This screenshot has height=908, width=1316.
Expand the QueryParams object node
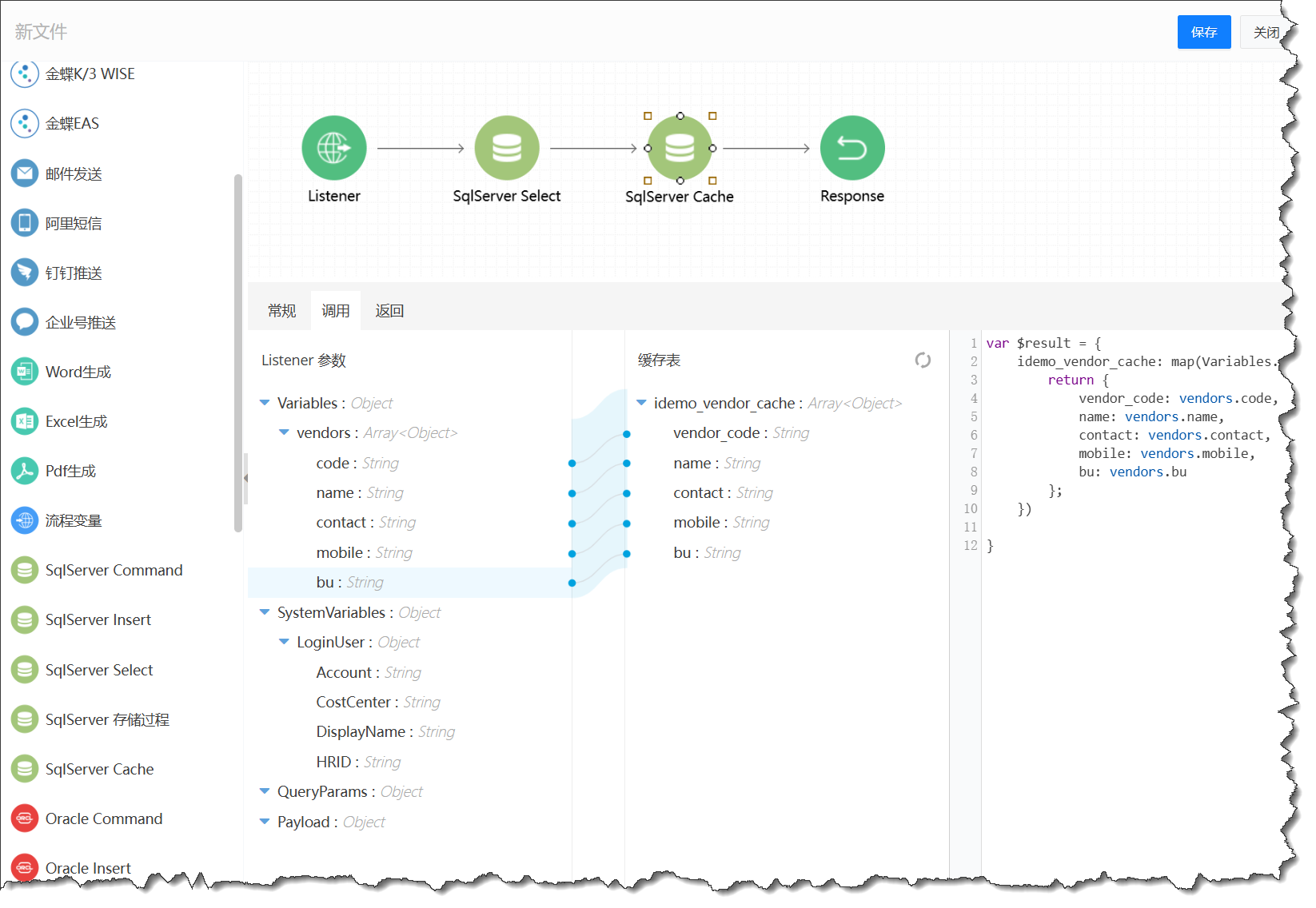click(x=265, y=791)
